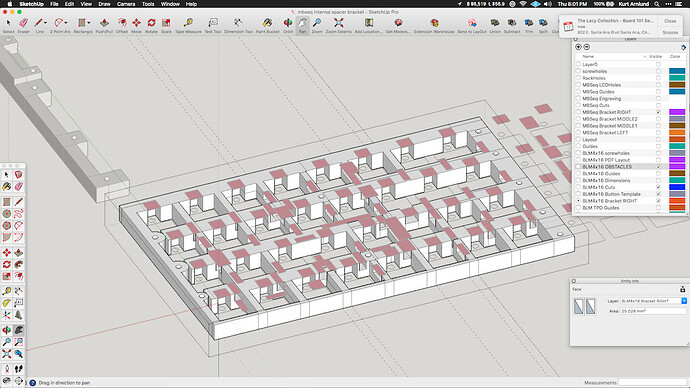Viewport: 690px width, 388px height.
Task: Open Get Models in toolbar
Action: (398, 26)
